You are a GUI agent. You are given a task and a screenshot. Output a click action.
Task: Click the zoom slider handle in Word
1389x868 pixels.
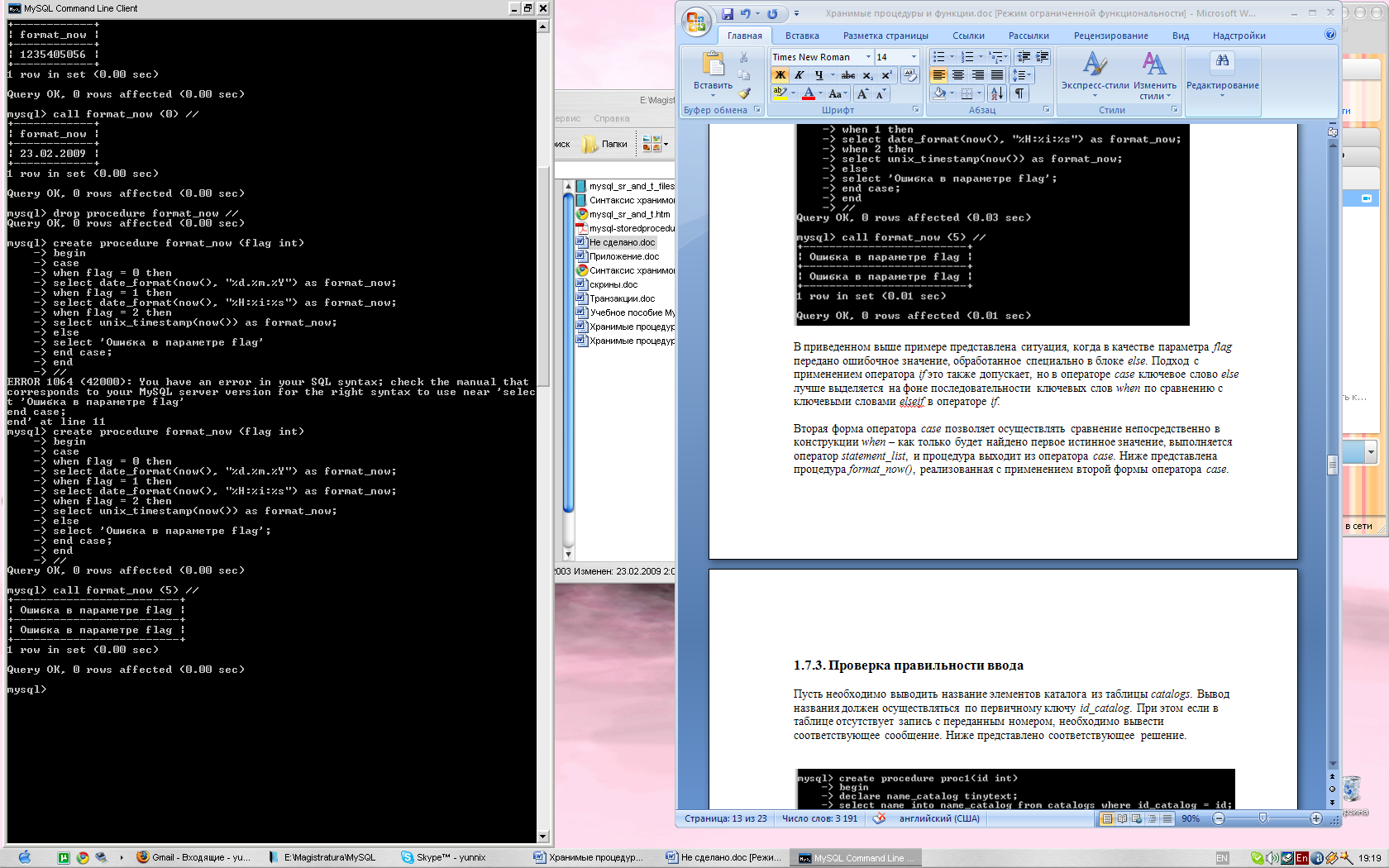1263,818
